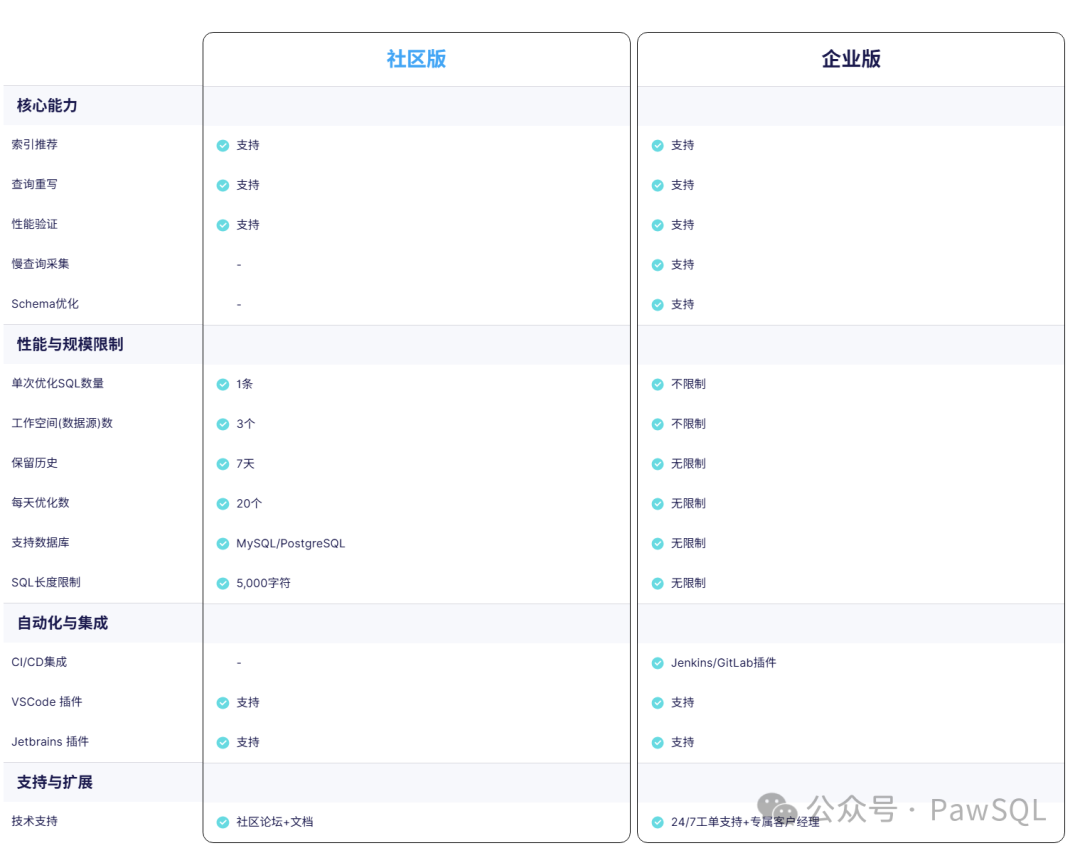The width and height of the screenshot is (1080, 853).
Task: Select the 企业版 column header tab
Action: 851,59
